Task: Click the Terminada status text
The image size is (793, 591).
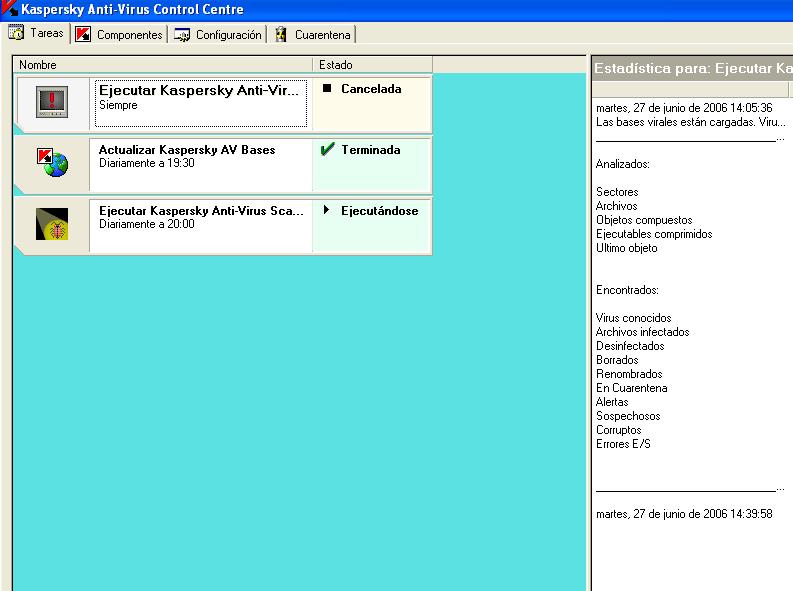Action: [371, 150]
